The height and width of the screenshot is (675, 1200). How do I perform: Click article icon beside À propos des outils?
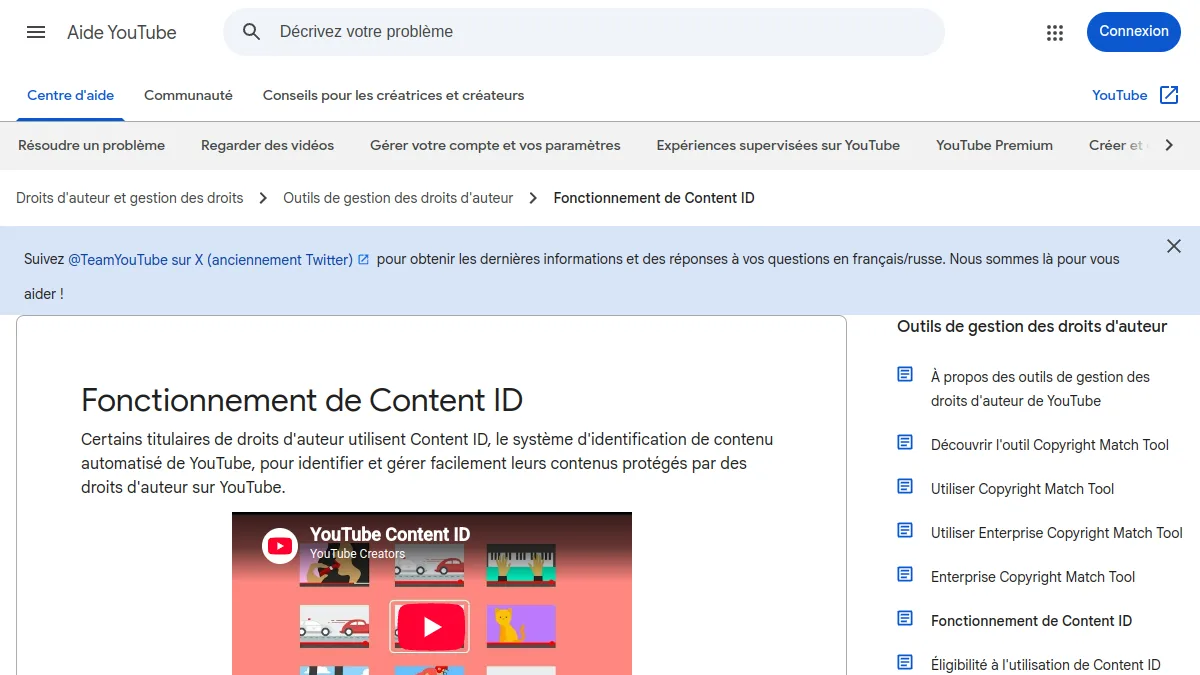tap(905, 374)
